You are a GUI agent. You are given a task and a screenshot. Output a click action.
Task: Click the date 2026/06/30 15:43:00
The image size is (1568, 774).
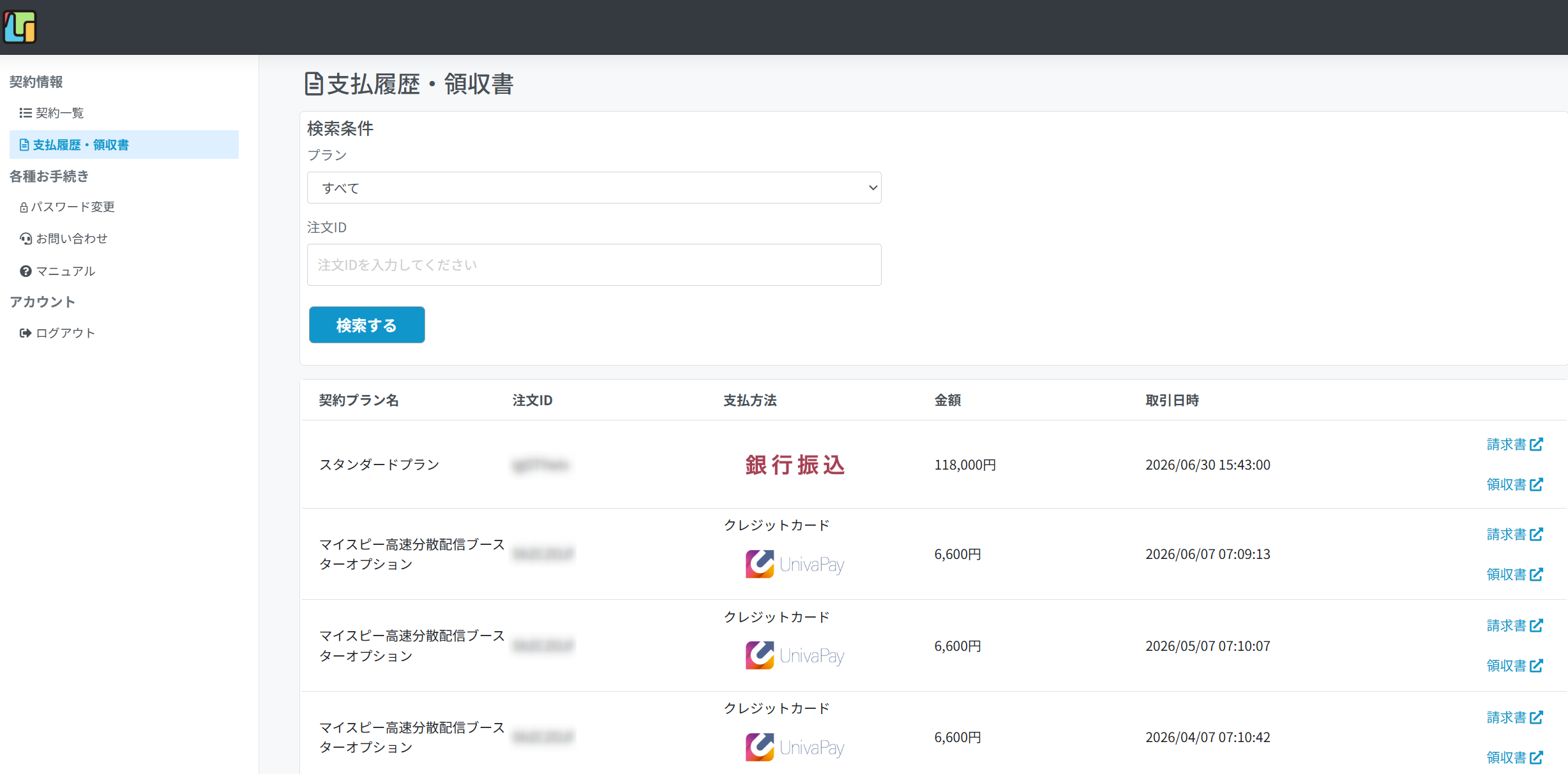click(1208, 465)
